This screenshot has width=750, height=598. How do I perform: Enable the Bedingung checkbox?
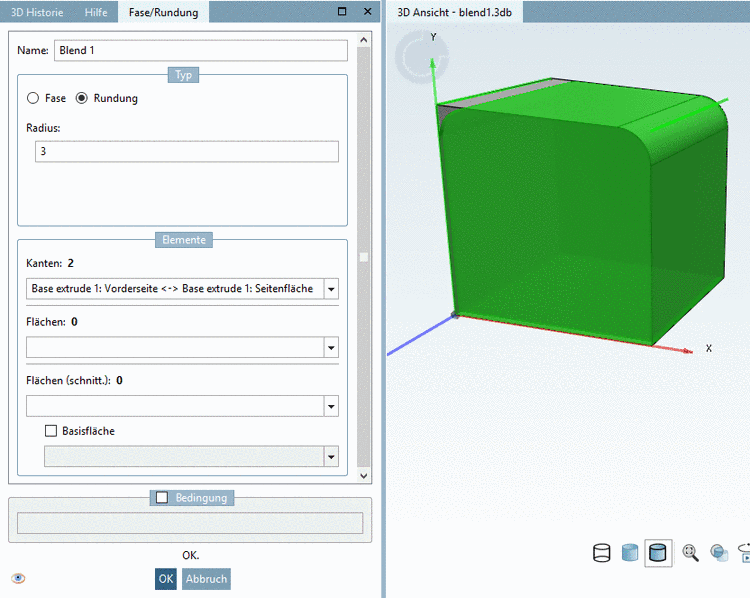[x=162, y=498]
